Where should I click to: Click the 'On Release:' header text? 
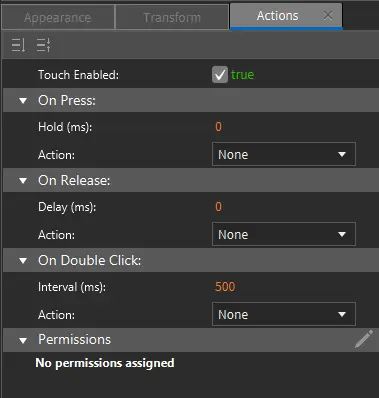point(74,180)
